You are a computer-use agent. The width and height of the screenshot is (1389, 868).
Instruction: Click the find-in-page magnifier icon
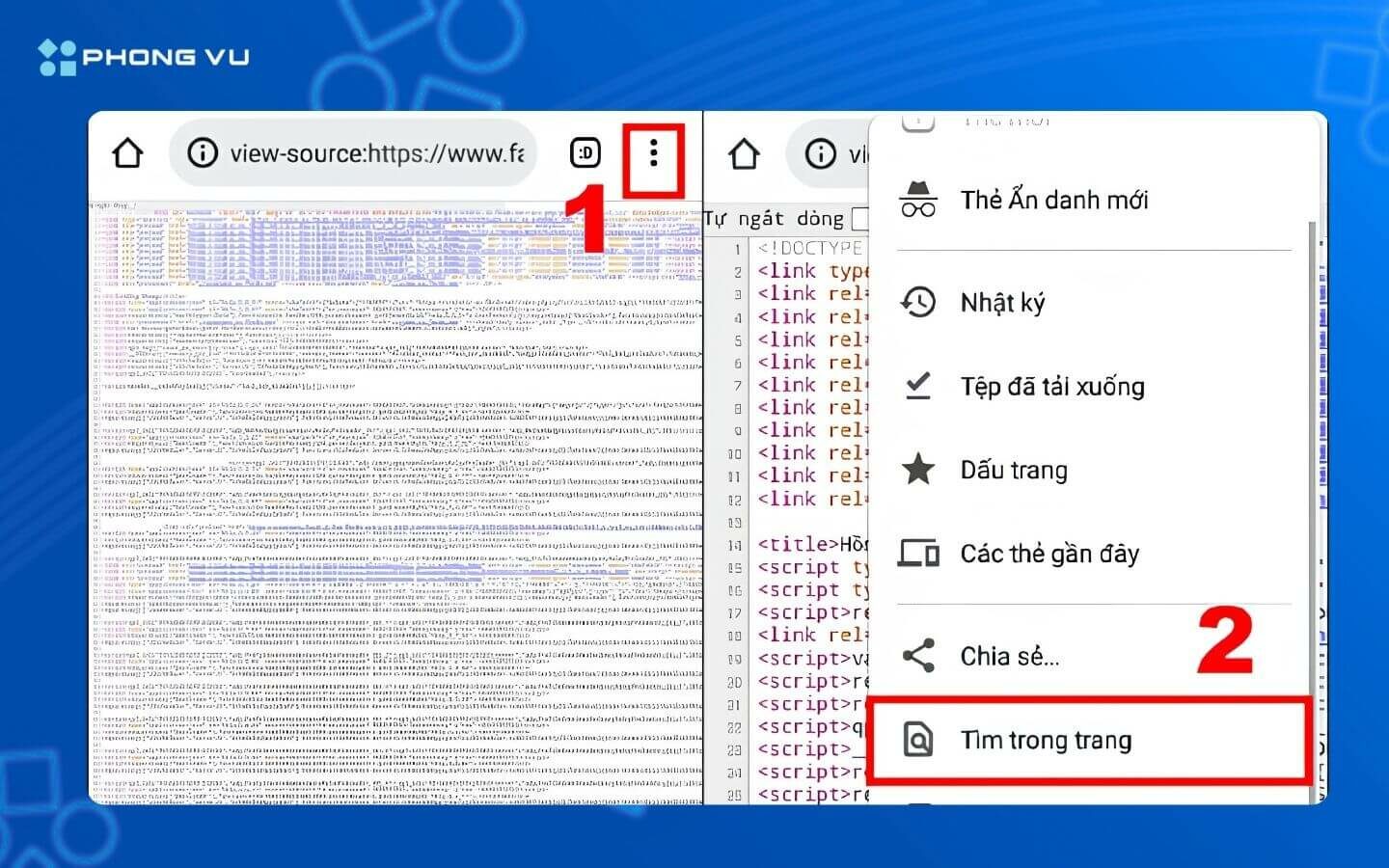tap(917, 740)
